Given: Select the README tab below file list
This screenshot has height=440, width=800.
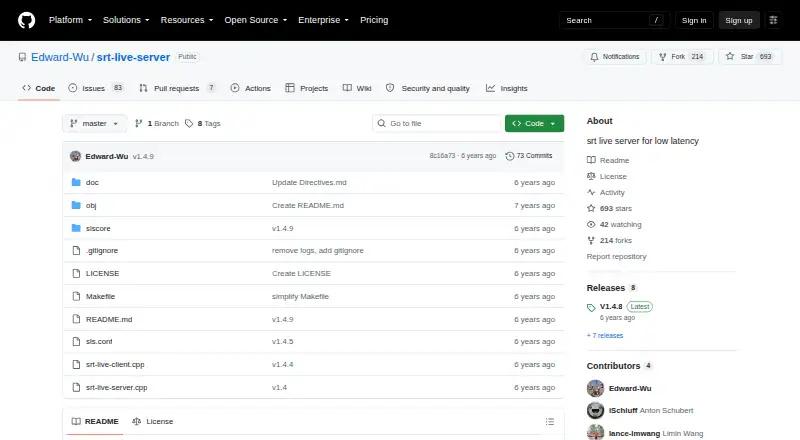Looking at the screenshot, I should pos(95,422).
